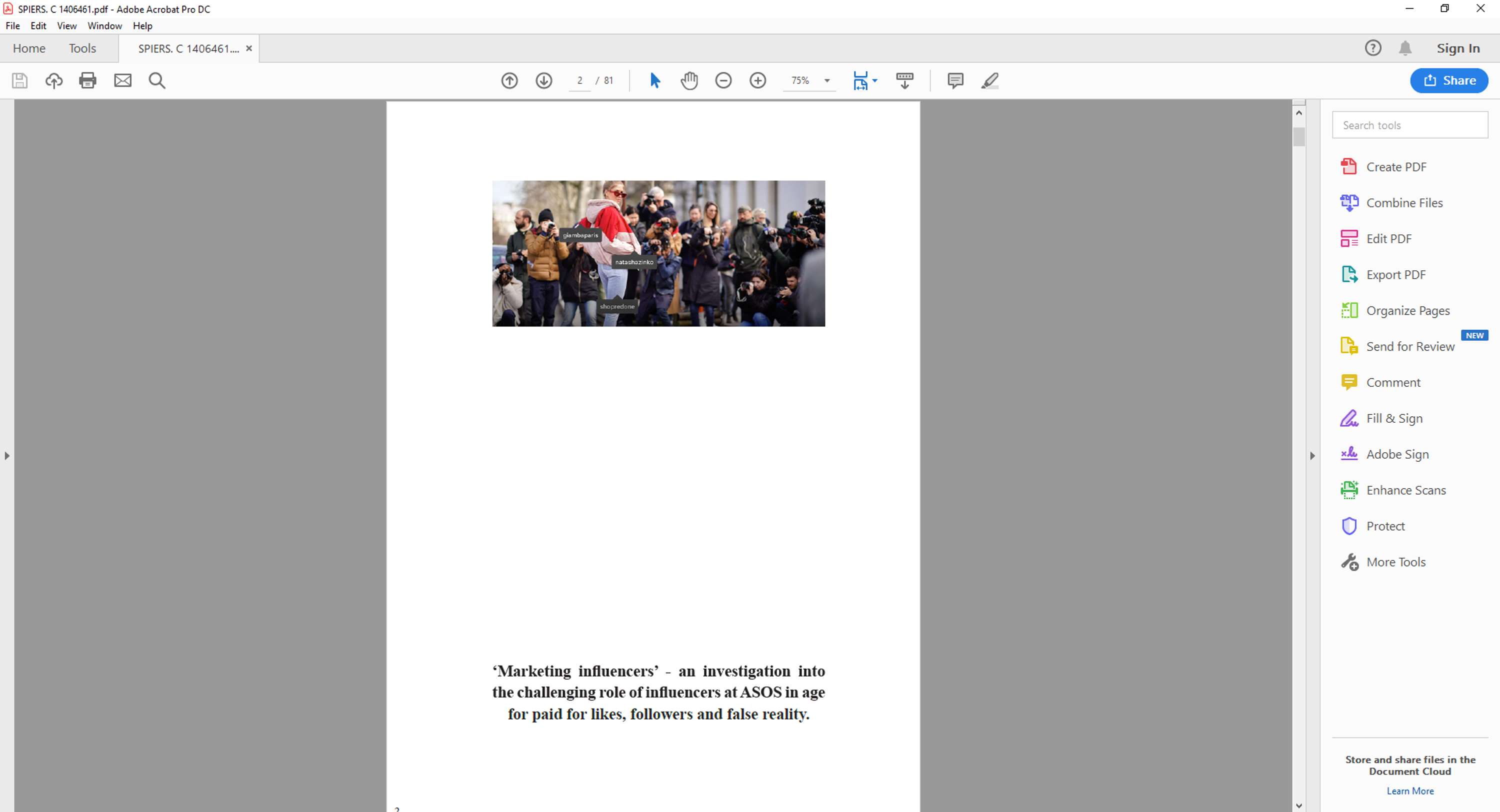Open the Help question mark icon
Viewport: 1500px width, 812px height.
tap(1373, 48)
